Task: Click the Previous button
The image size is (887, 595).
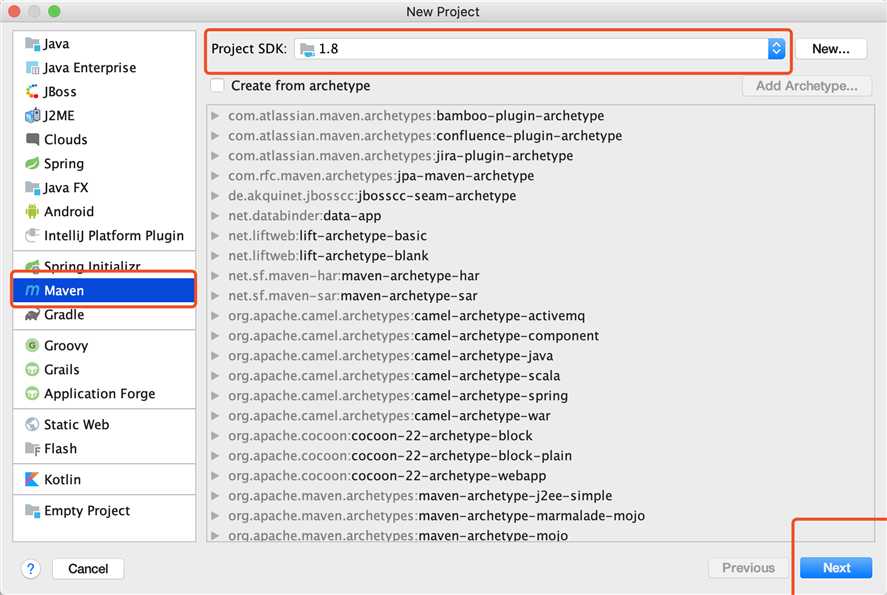Action: 748,568
